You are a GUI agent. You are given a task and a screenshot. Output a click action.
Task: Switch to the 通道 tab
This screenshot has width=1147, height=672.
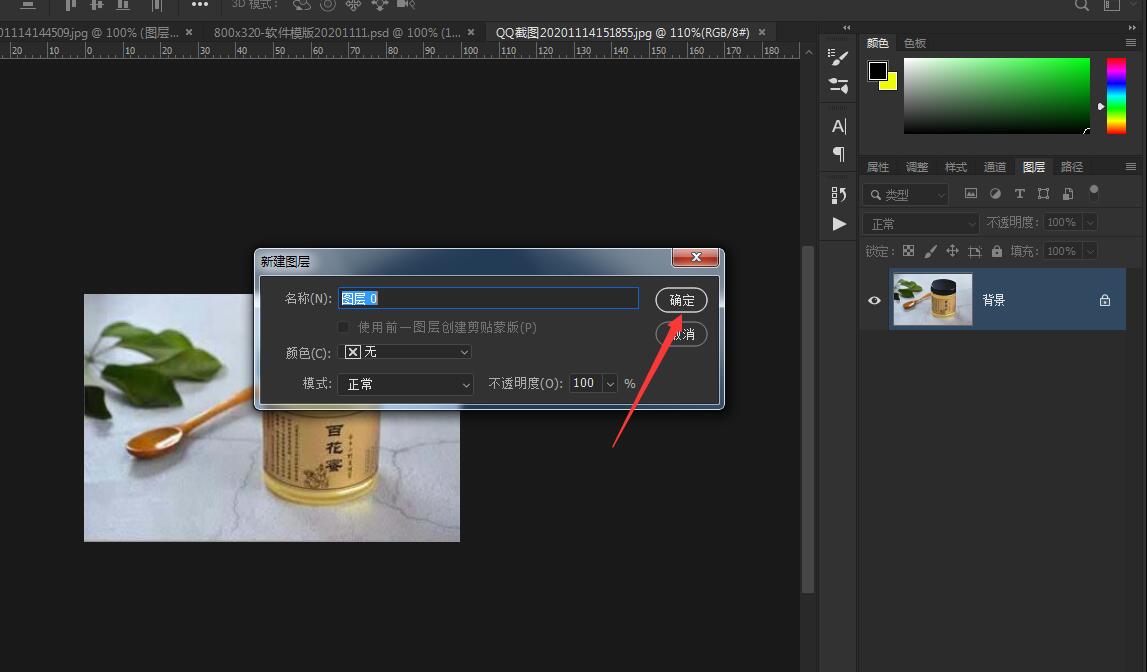click(994, 166)
